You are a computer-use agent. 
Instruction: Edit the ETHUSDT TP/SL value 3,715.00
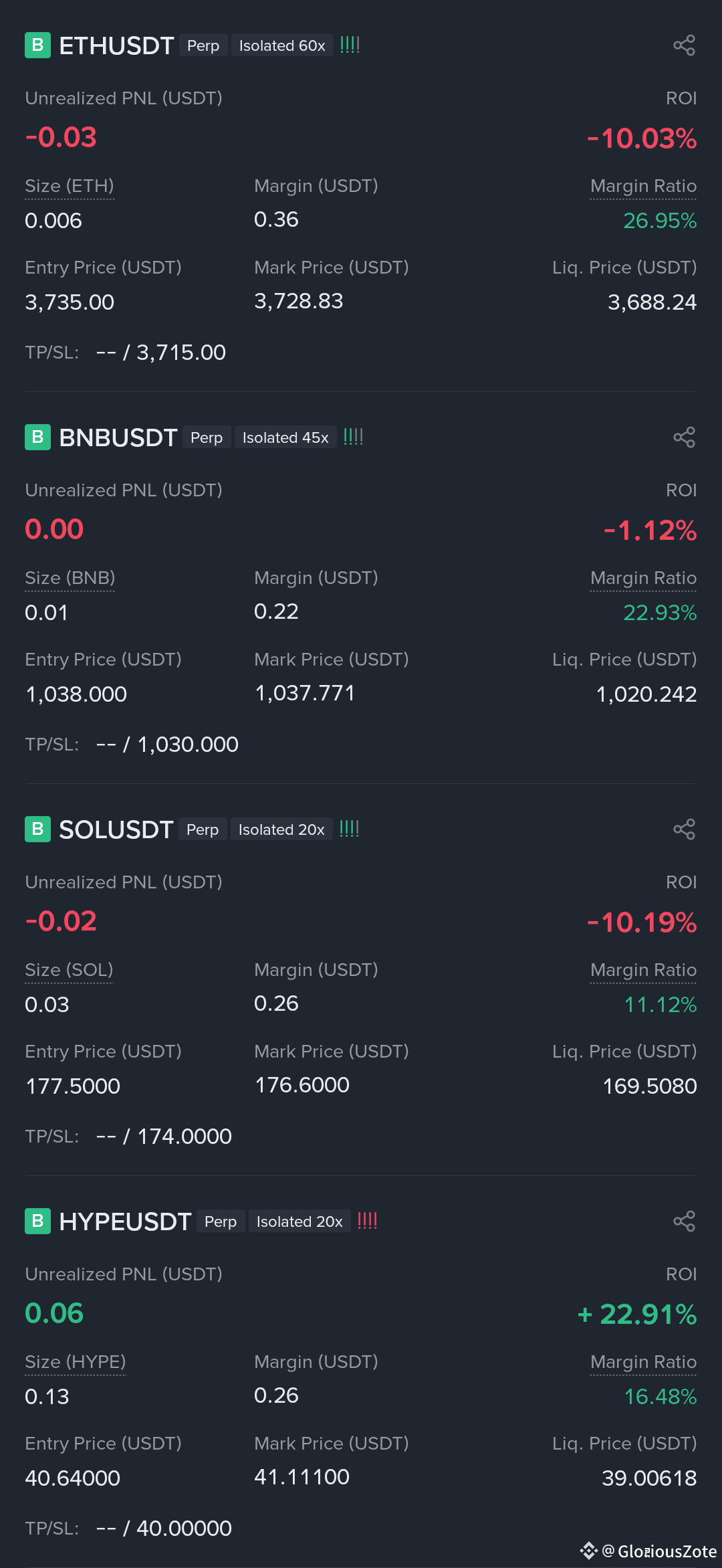coord(181,353)
